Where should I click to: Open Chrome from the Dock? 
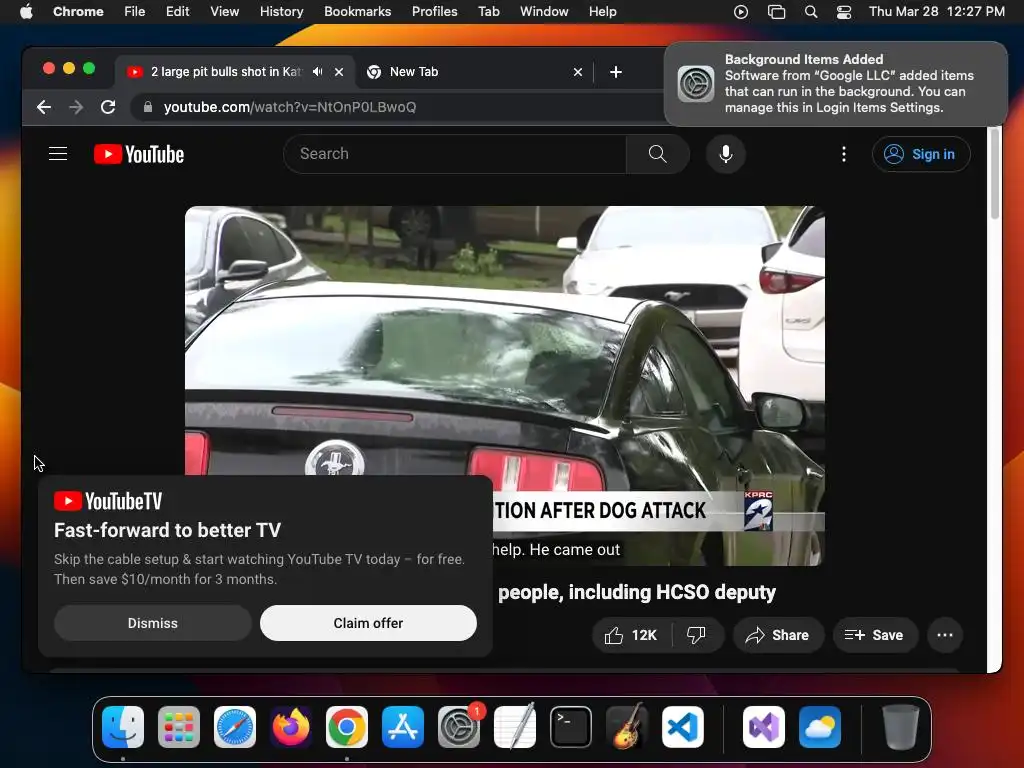coord(347,727)
